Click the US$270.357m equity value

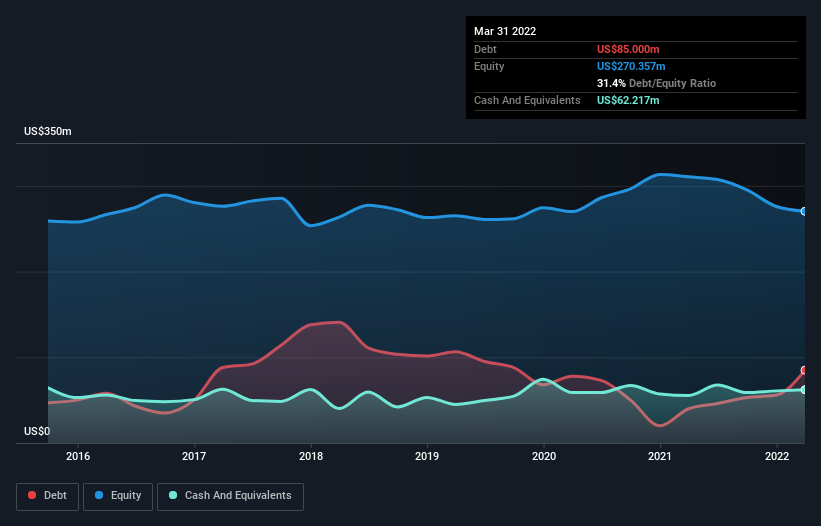[x=631, y=66]
